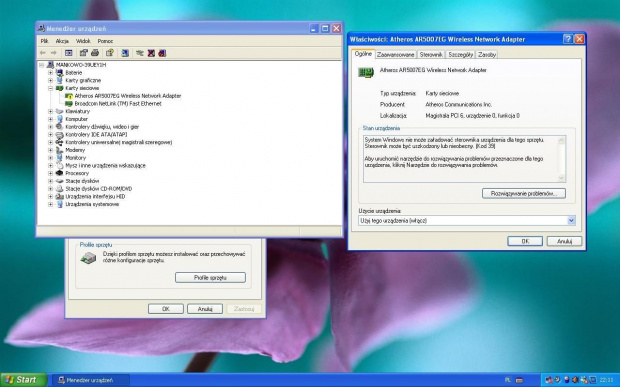
Task: Expand the Karty graficzne node
Action: [x=50, y=80]
